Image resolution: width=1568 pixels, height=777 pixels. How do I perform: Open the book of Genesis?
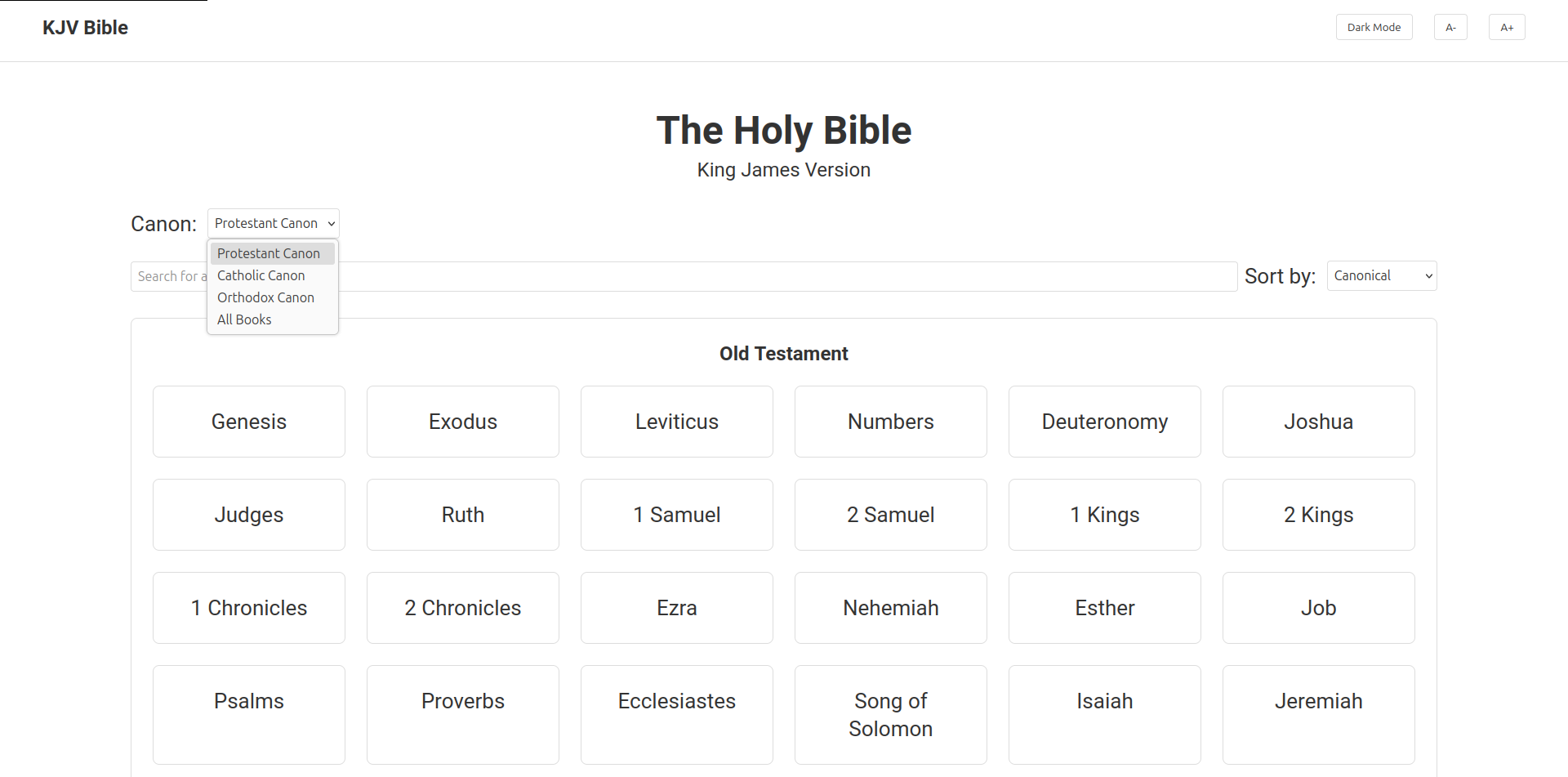coord(248,422)
